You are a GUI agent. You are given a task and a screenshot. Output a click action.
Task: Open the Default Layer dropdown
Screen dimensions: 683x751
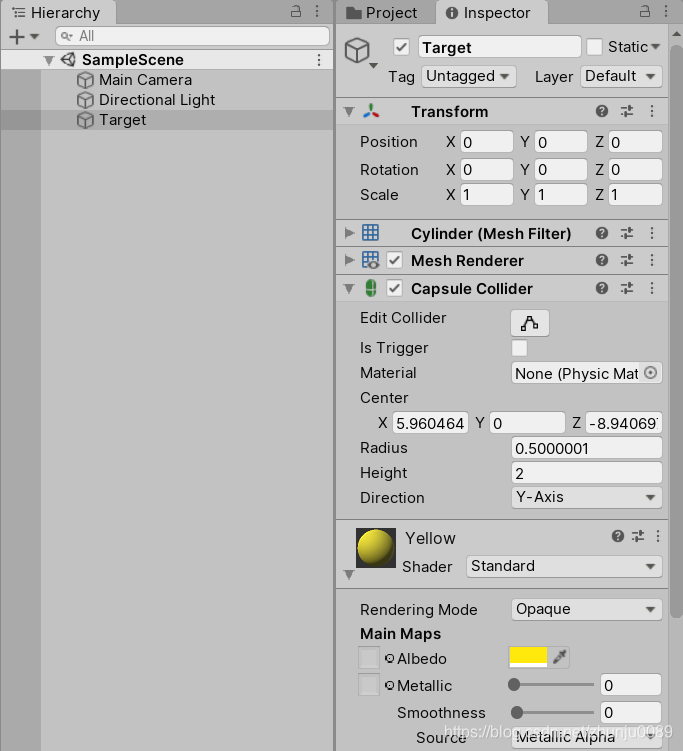coord(621,76)
